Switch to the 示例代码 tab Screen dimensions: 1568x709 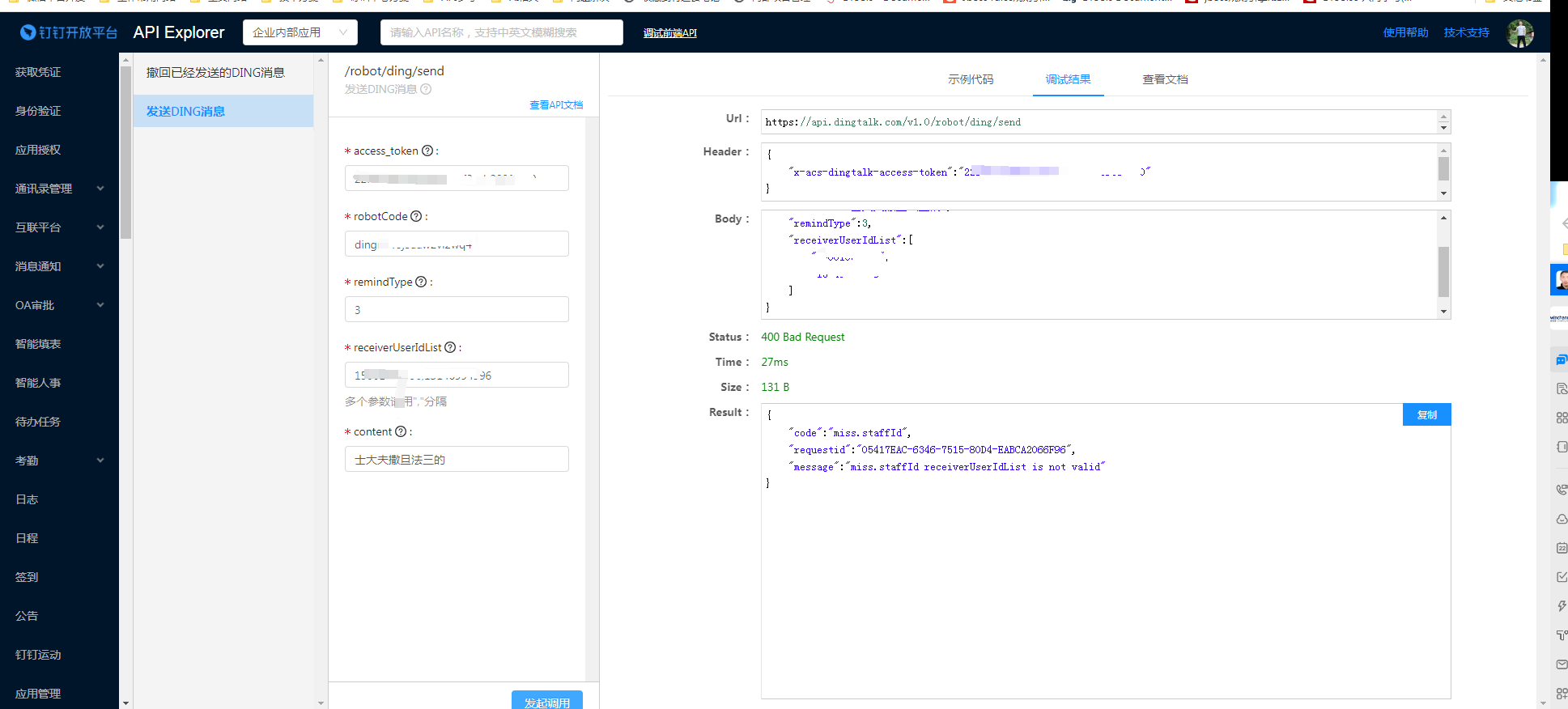pos(971,79)
